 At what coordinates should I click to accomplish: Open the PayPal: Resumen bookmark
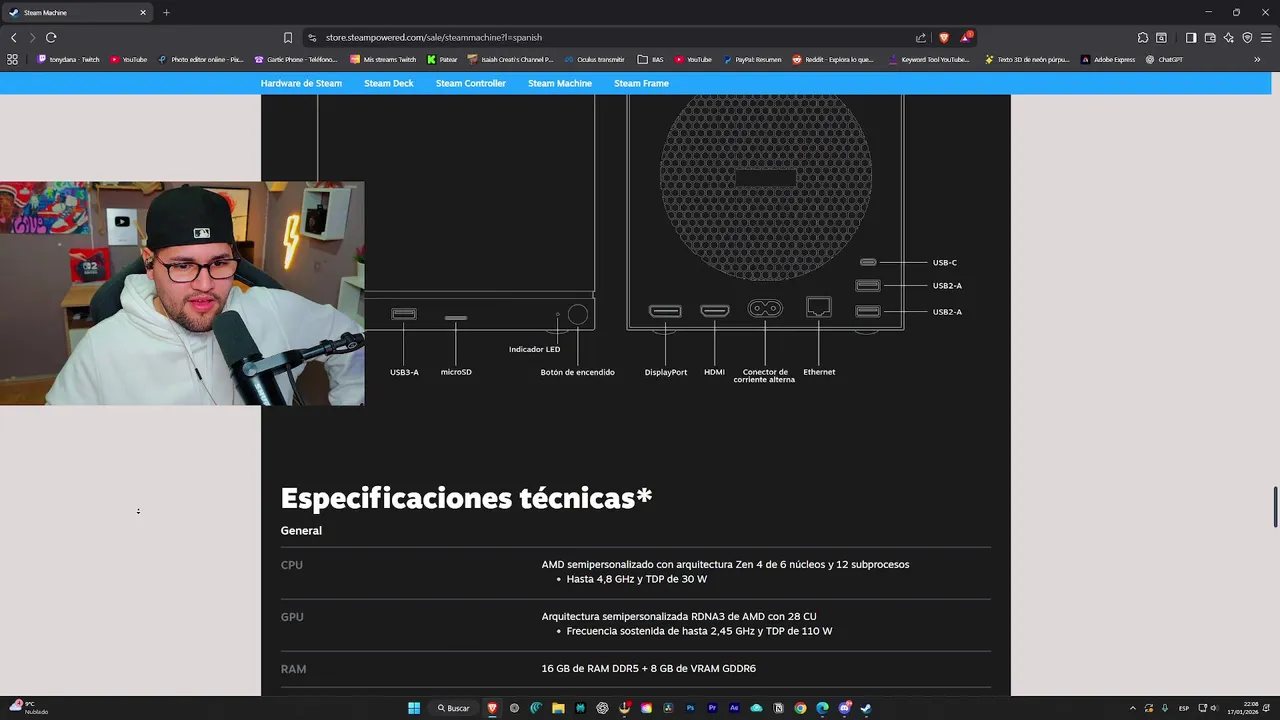pos(752,59)
